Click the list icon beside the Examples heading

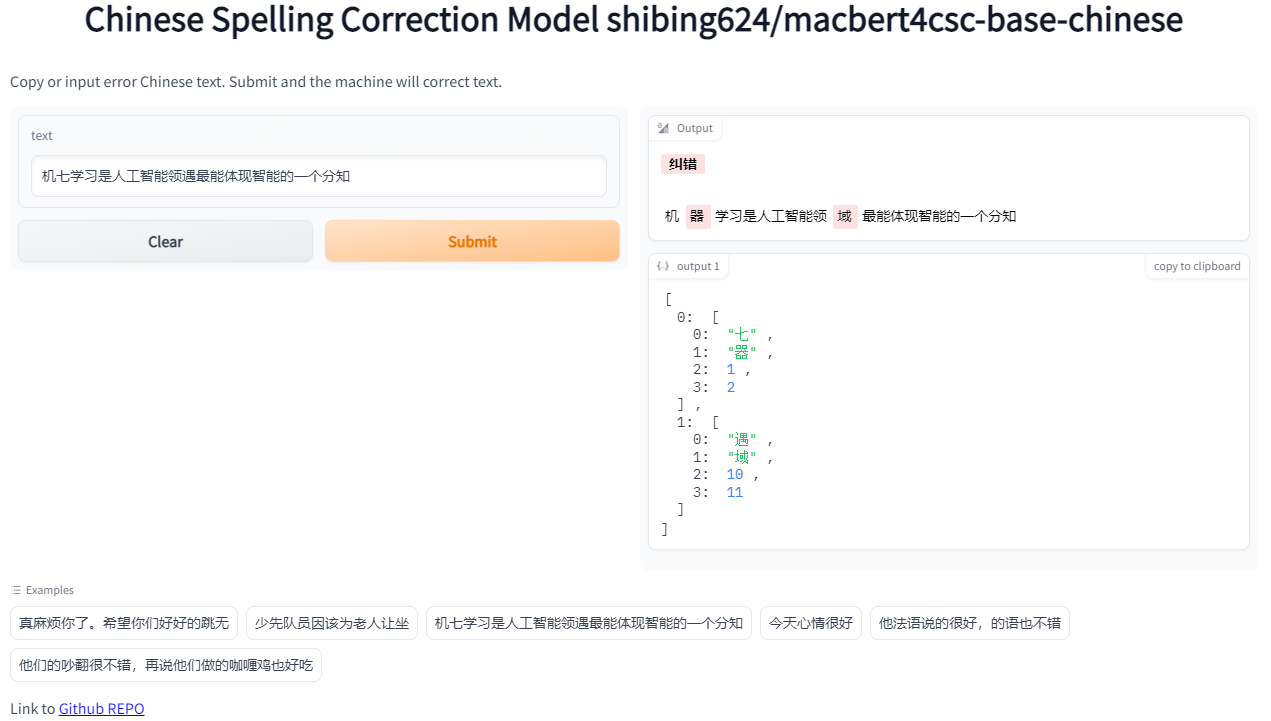coord(16,590)
